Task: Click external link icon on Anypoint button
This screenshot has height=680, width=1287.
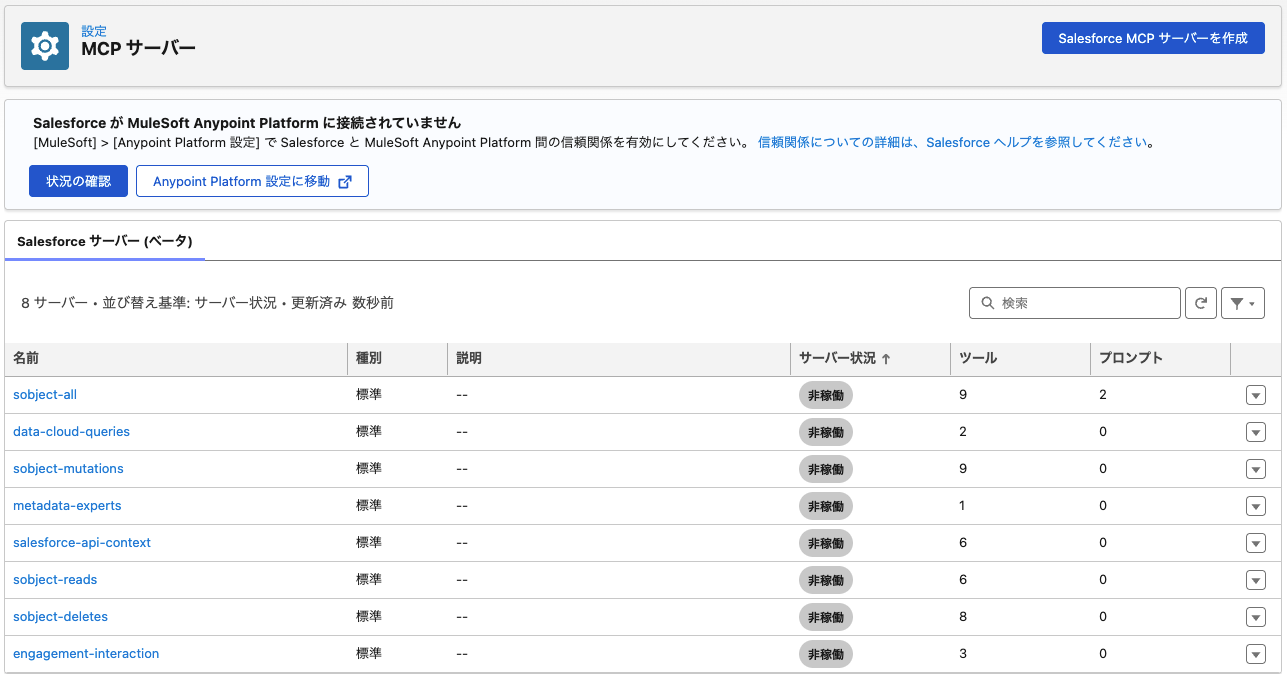Action: coord(345,182)
